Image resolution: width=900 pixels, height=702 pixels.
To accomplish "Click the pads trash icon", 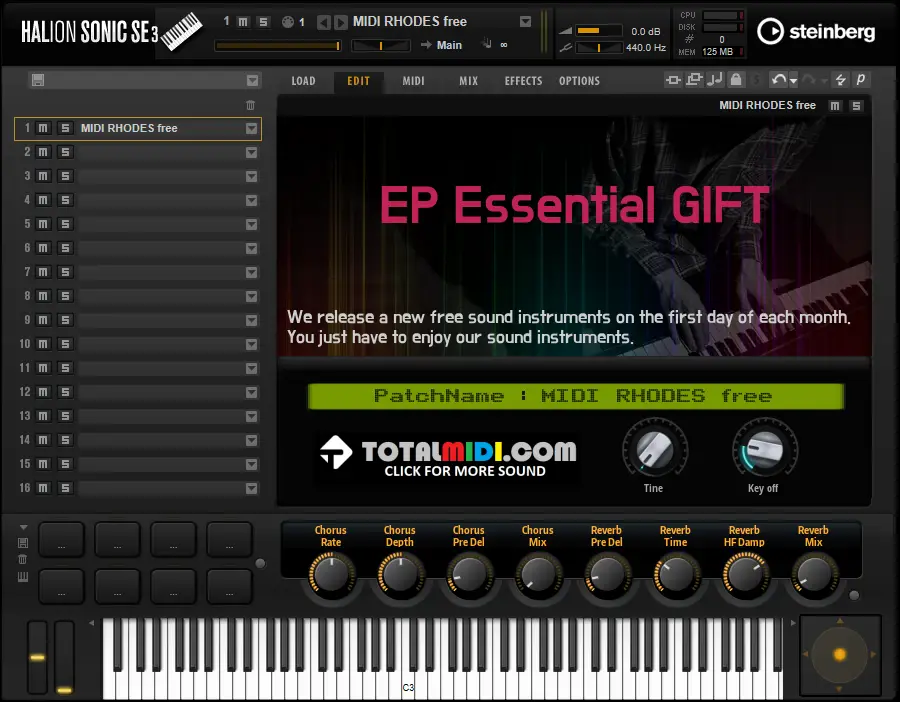I will point(23,560).
